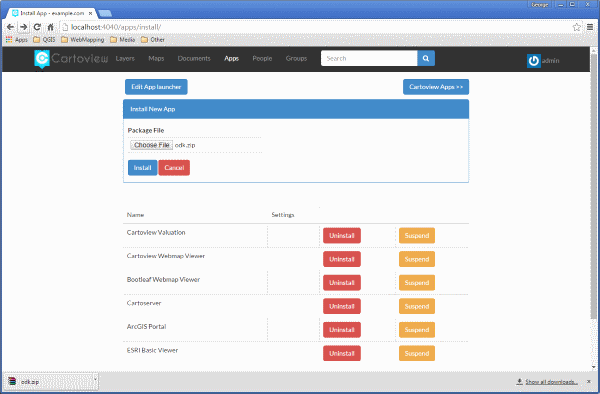Uninstall Bootleaf Webmap Viewer
This screenshot has width=600, height=394.
pos(342,283)
